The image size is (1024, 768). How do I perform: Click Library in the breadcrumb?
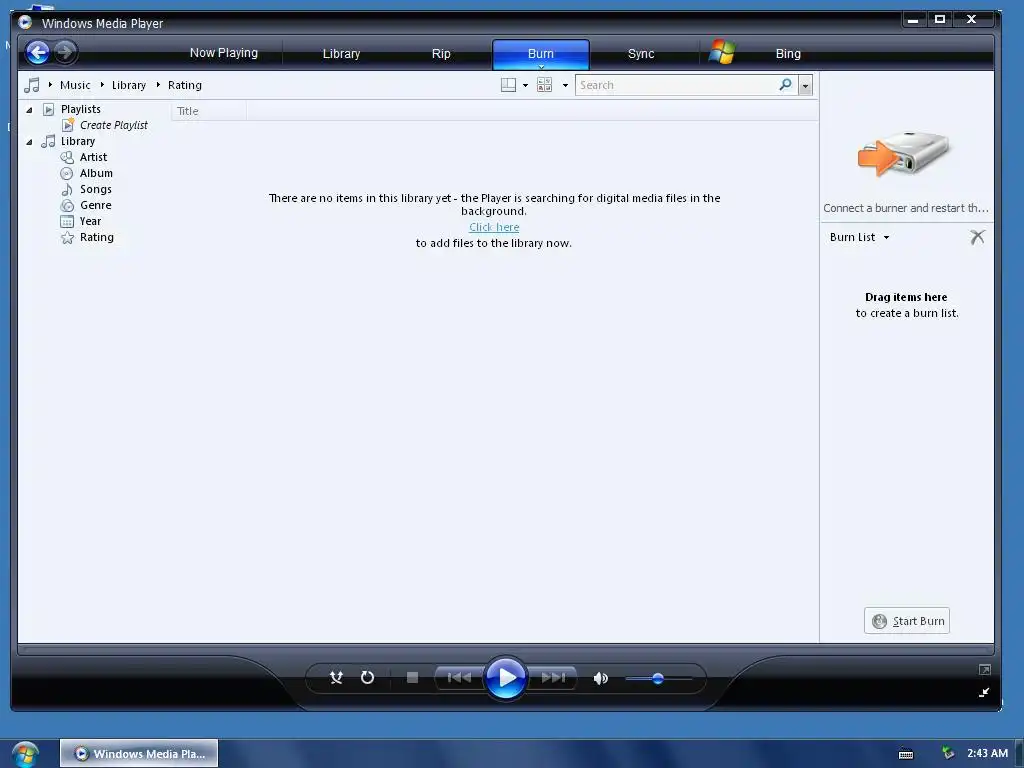click(129, 85)
